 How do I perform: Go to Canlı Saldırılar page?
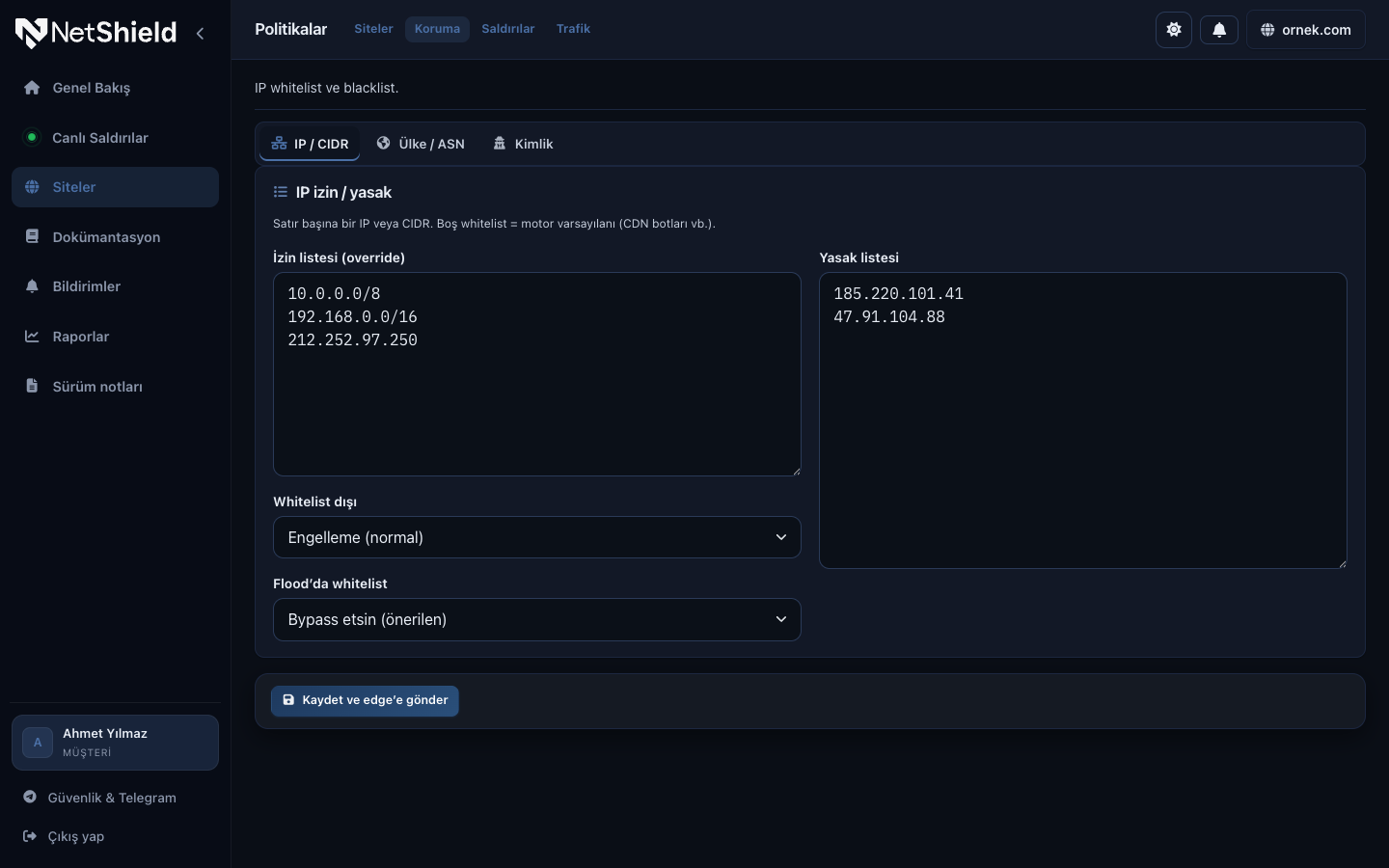tap(115, 137)
